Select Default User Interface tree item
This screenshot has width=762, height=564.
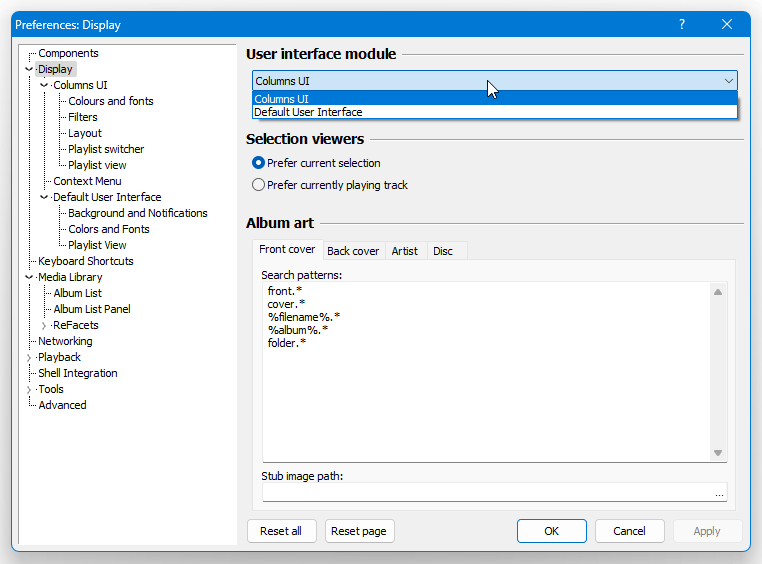pos(107,197)
